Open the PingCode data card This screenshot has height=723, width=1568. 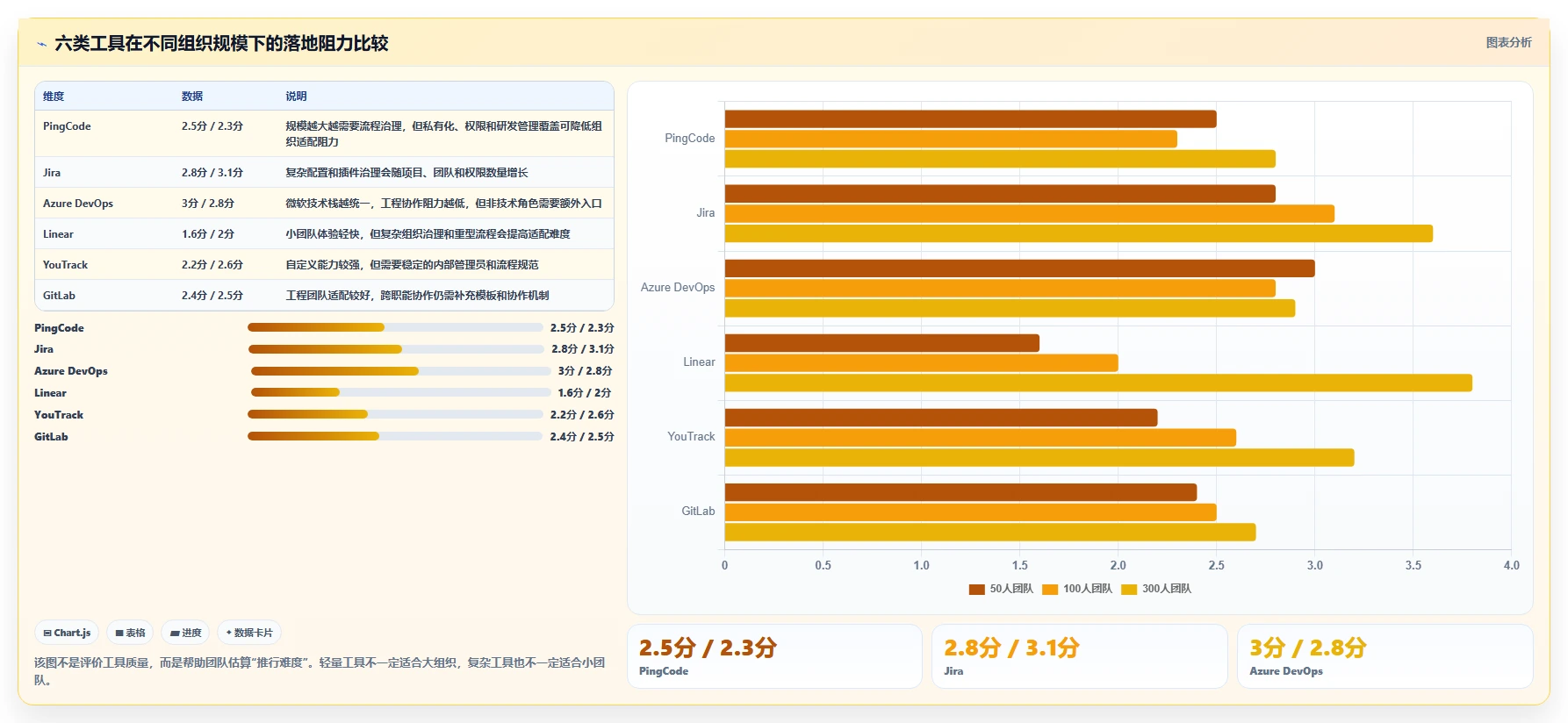click(x=774, y=656)
